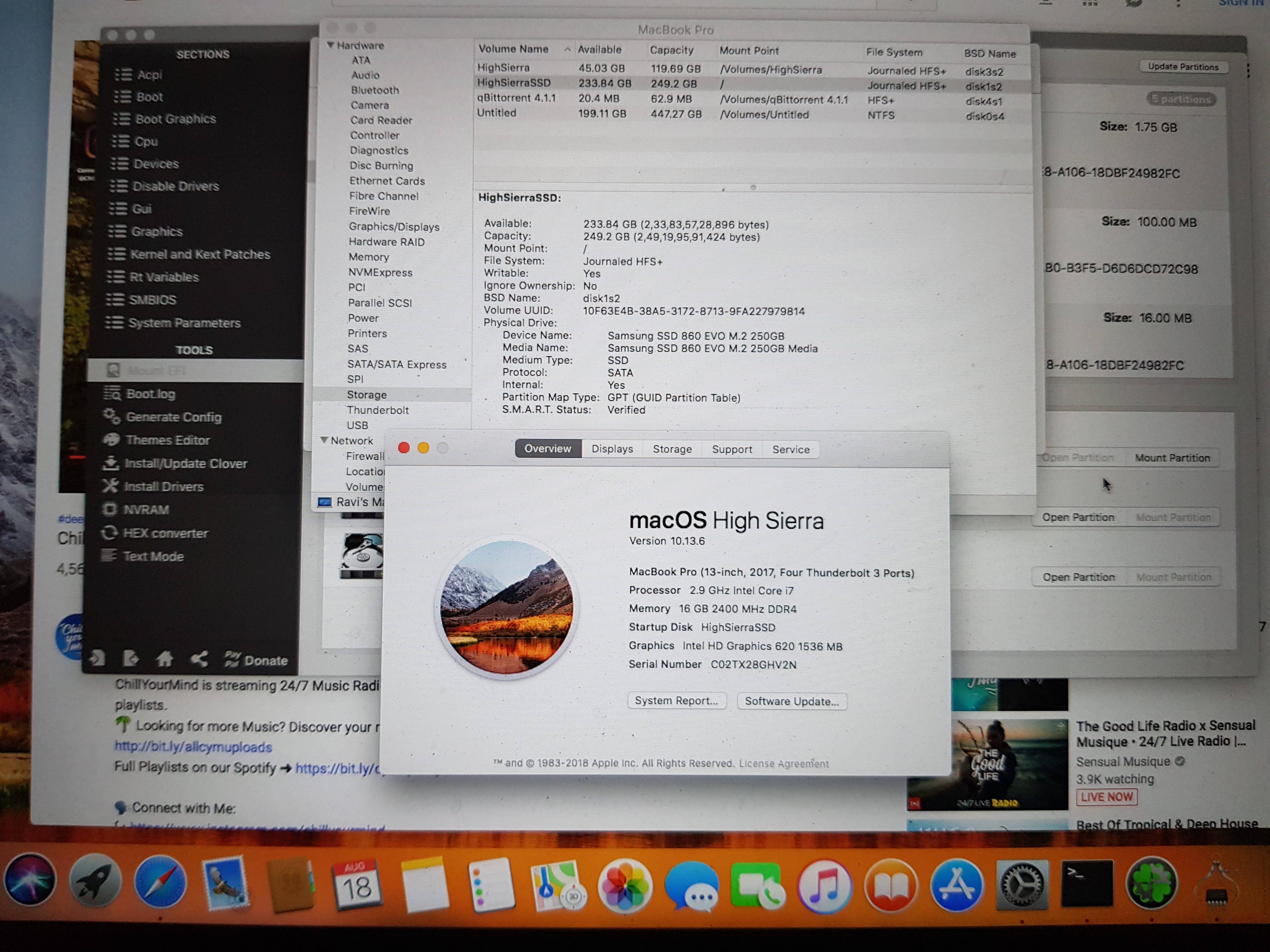Switch to Storage tab in About This Mac
This screenshot has width=1270, height=952.
point(672,449)
